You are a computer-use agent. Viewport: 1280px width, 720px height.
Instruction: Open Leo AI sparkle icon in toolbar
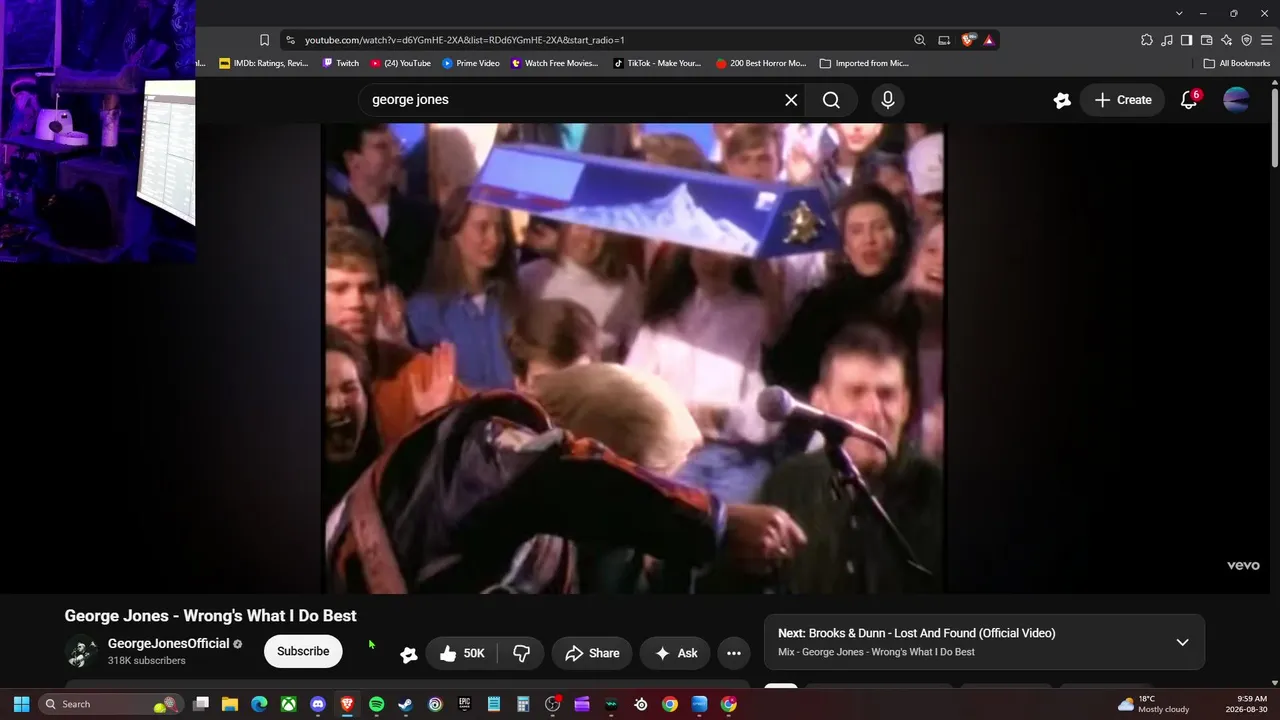click(1226, 40)
